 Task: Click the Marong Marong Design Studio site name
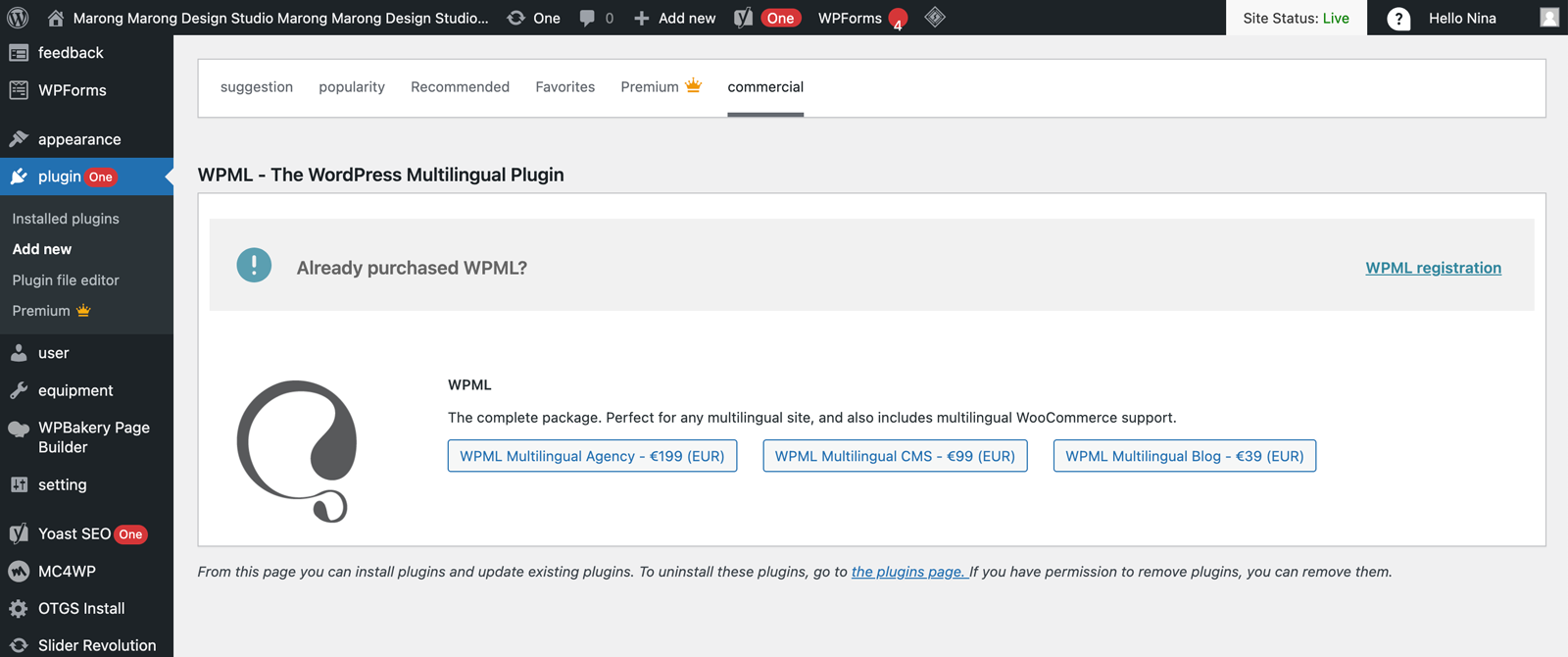[280, 18]
